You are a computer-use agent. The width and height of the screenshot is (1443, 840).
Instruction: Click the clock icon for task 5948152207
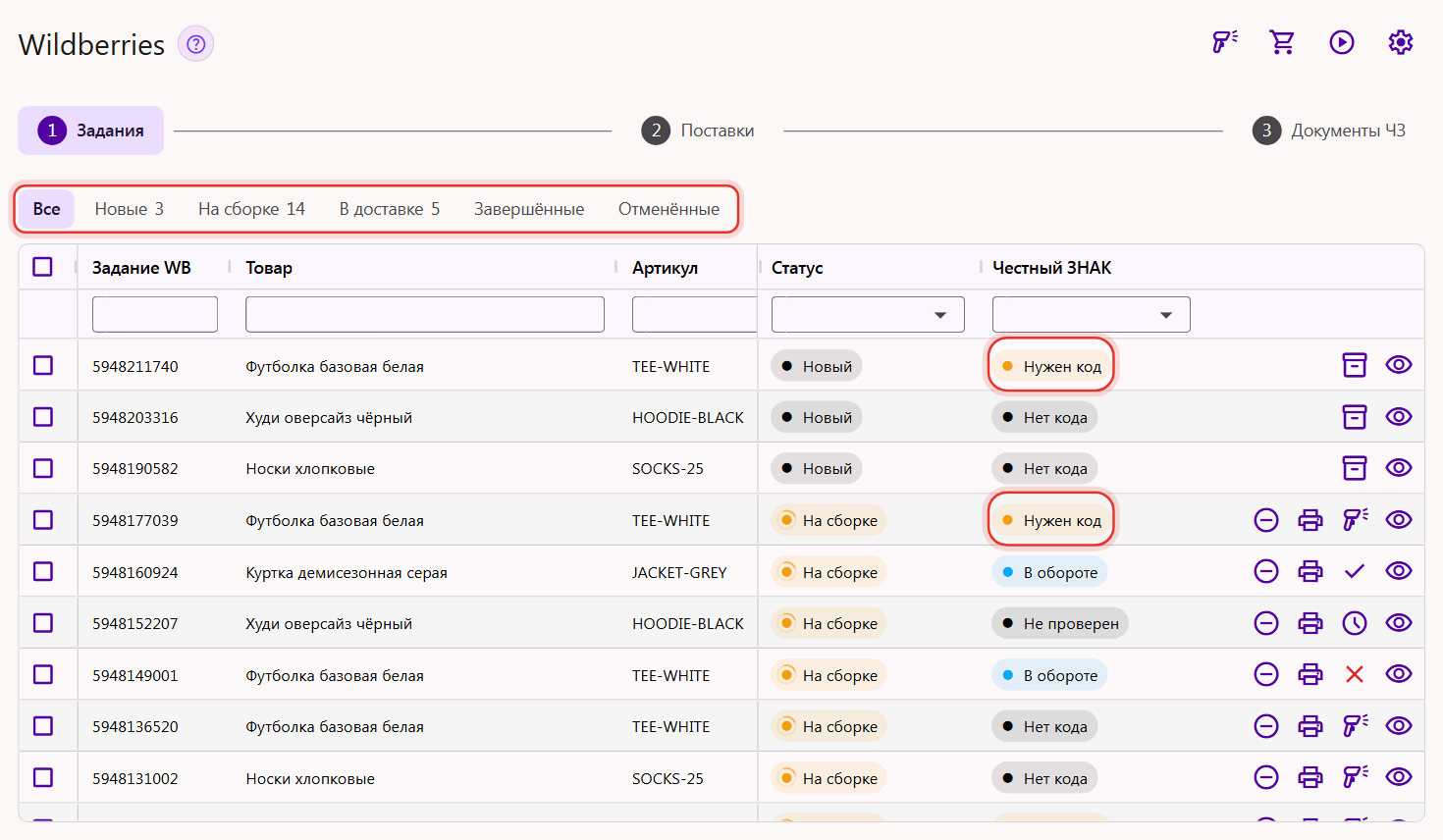click(x=1355, y=623)
